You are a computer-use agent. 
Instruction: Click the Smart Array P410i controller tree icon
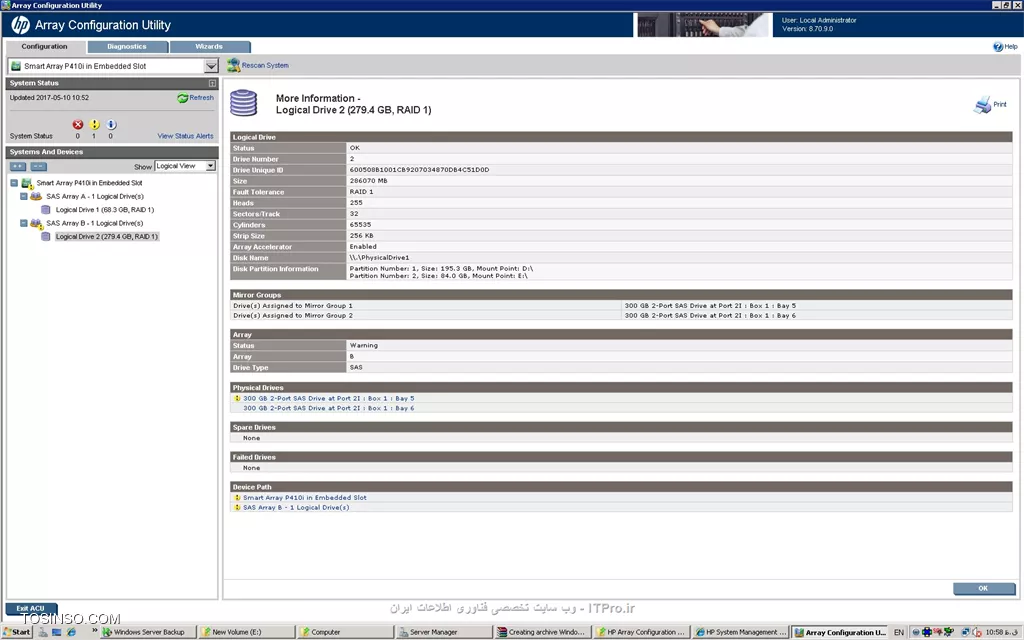point(27,184)
